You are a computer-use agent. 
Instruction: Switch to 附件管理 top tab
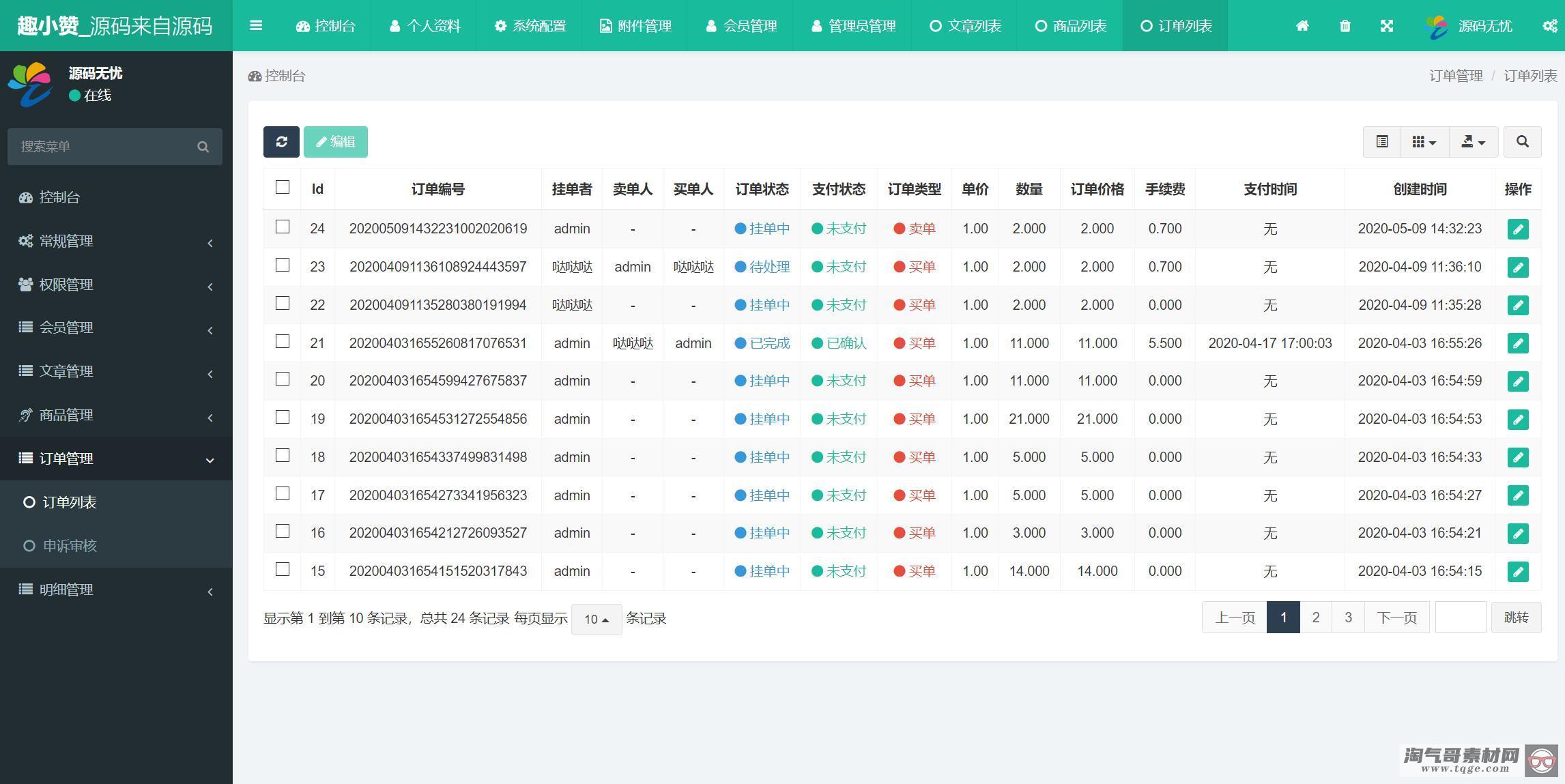tap(635, 26)
